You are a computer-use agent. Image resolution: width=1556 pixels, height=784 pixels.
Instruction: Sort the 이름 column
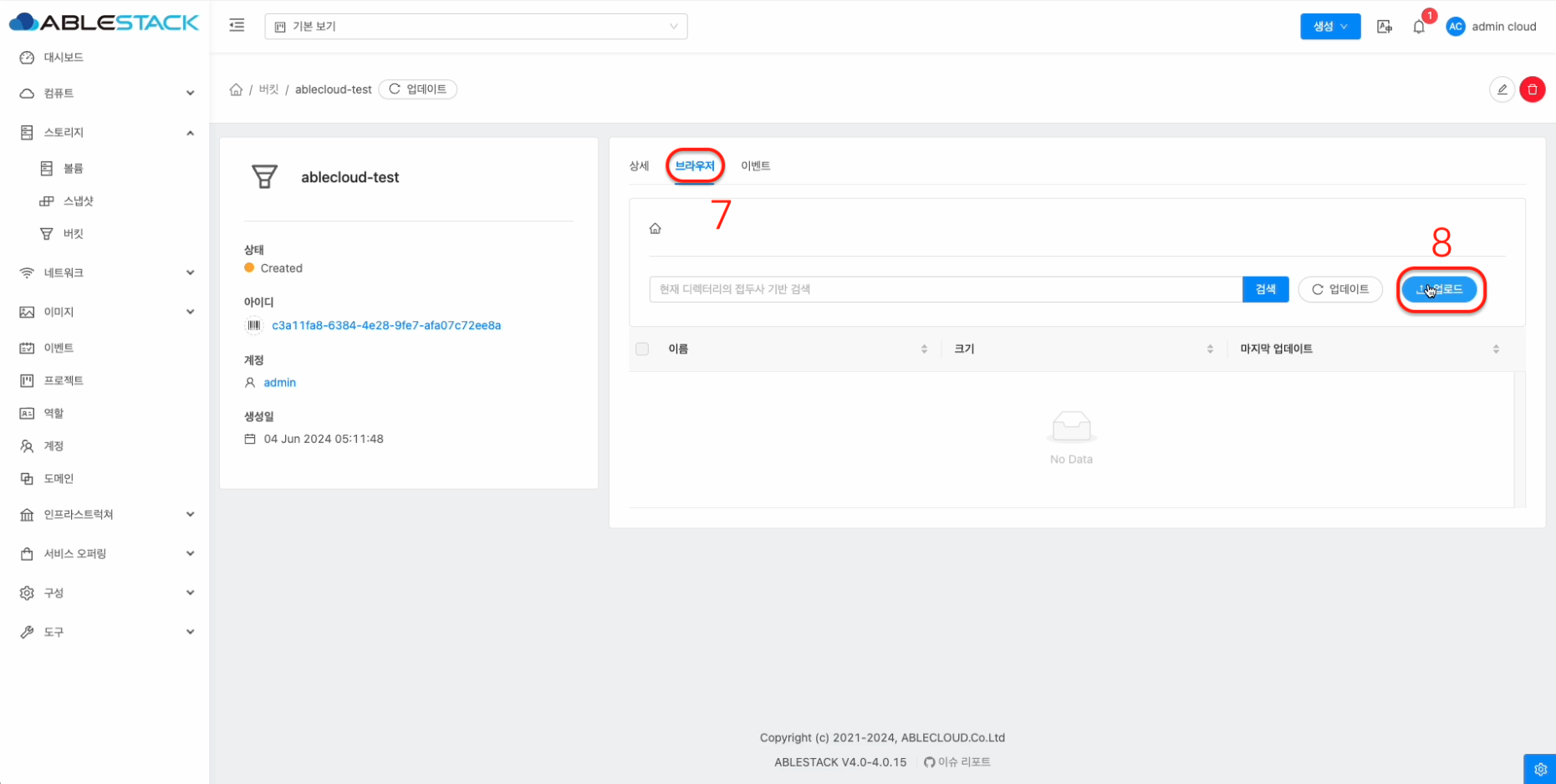pos(924,349)
